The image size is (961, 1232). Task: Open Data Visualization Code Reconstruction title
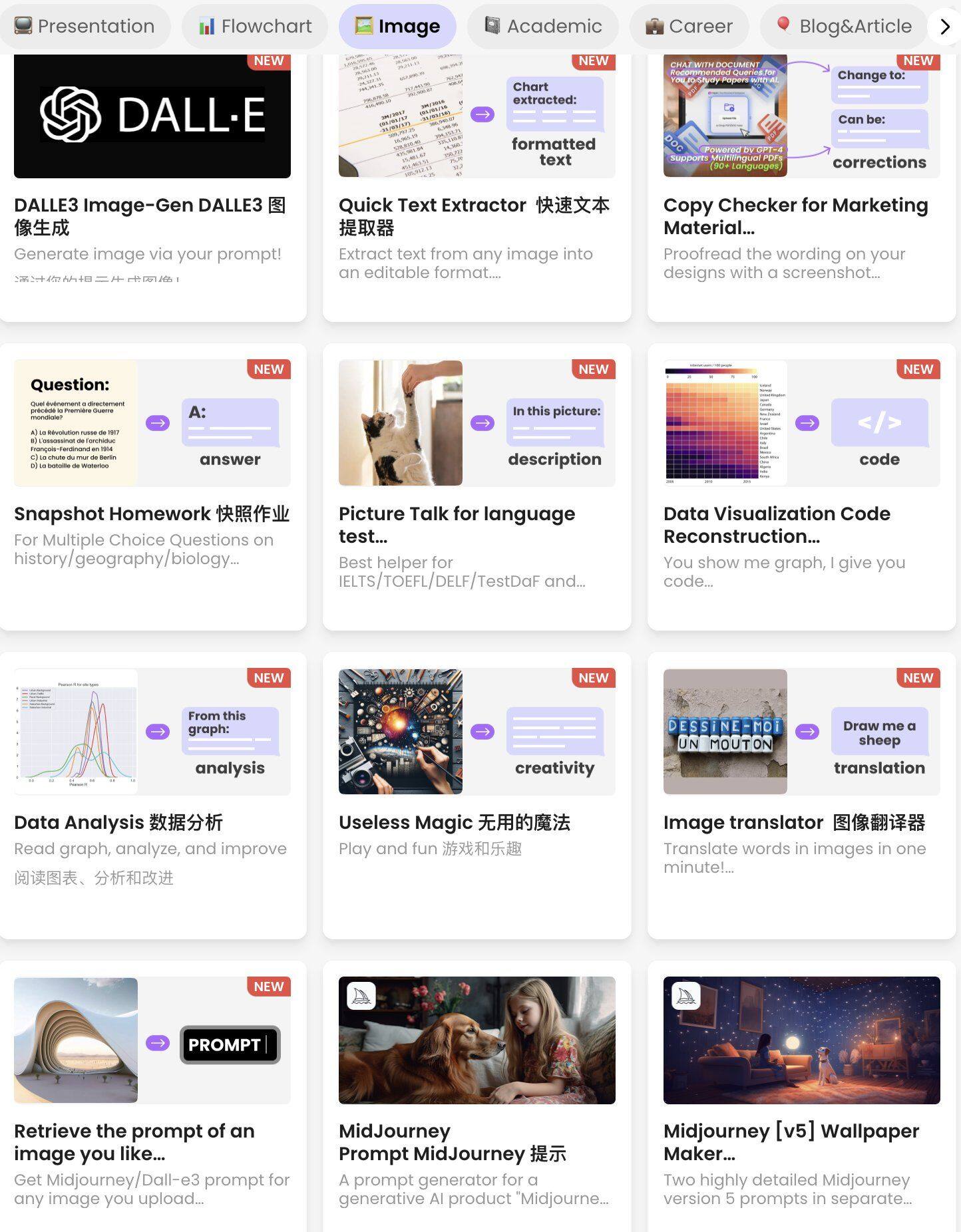(777, 525)
